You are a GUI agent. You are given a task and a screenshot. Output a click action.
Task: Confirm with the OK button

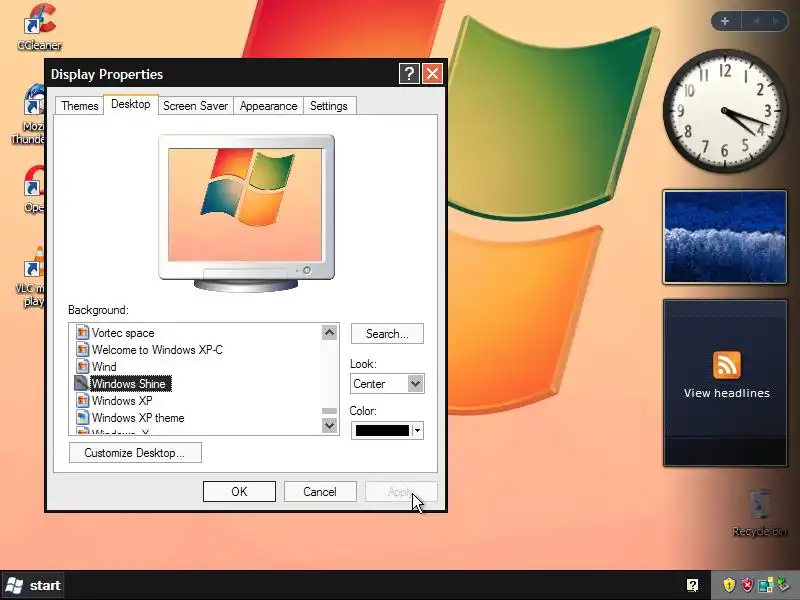pyautogui.click(x=239, y=491)
